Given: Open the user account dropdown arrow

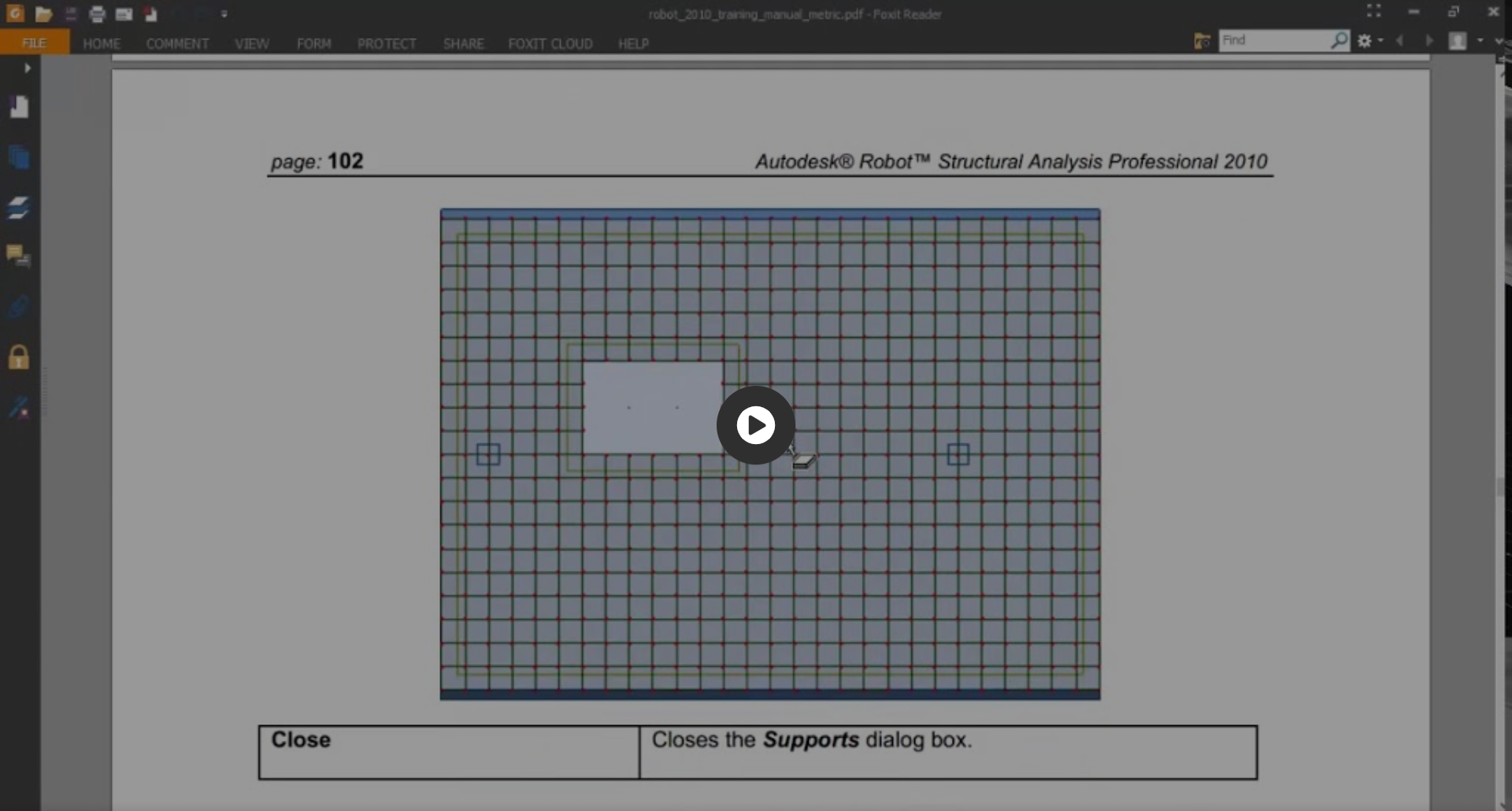Looking at the screenshot, I should point(1480,41).
